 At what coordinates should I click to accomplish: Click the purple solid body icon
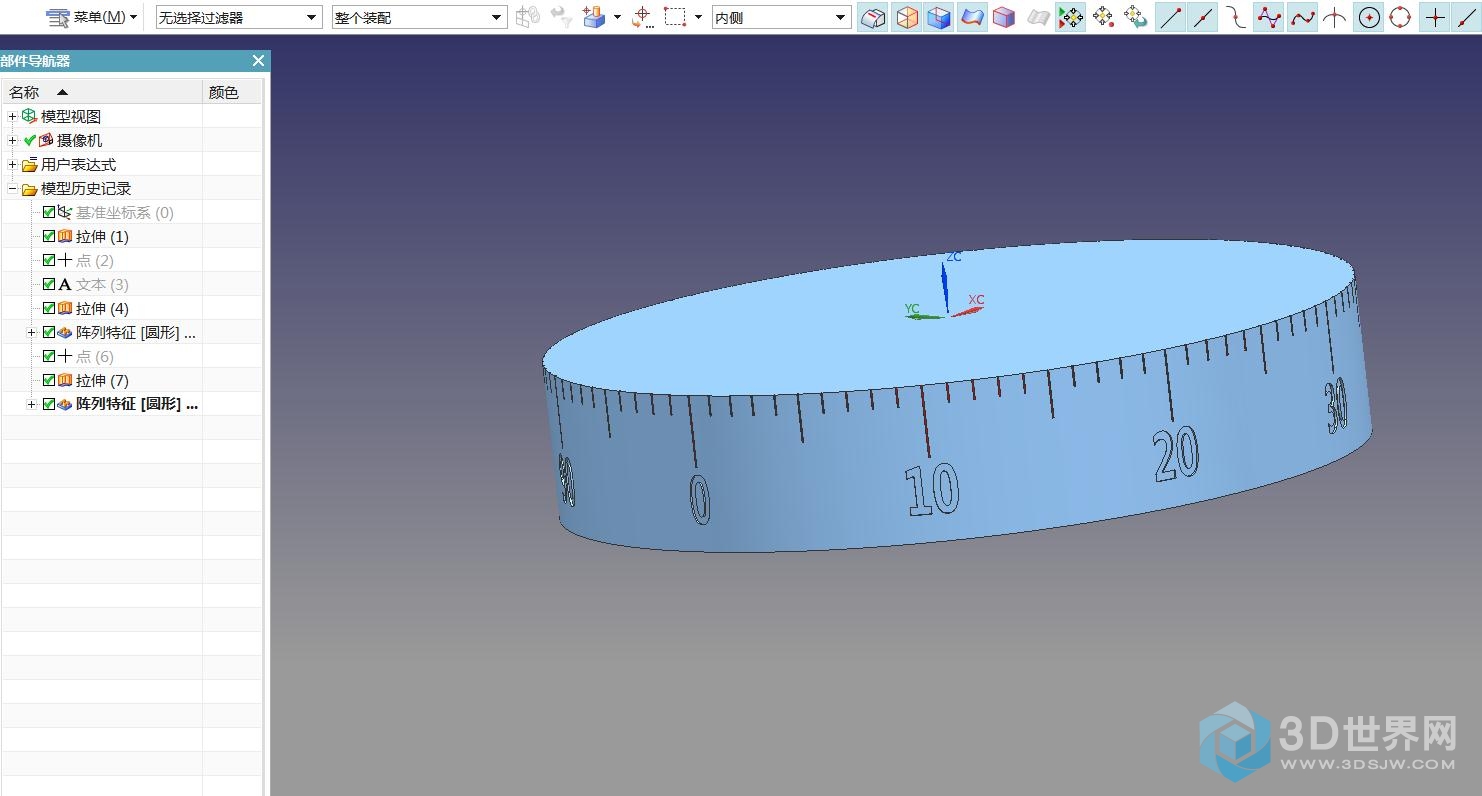click(x=1004, y=17)
